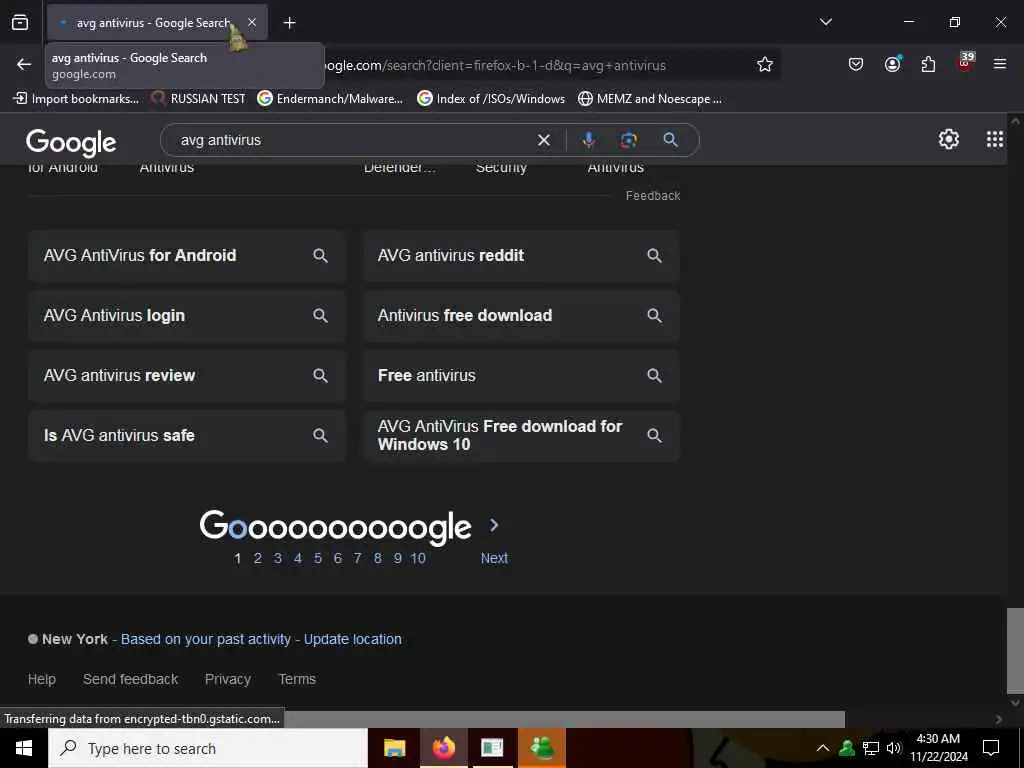The height and width of the screenshot is (768, 1024).
Task: Click Update location link
Action: tap(353, 639)
